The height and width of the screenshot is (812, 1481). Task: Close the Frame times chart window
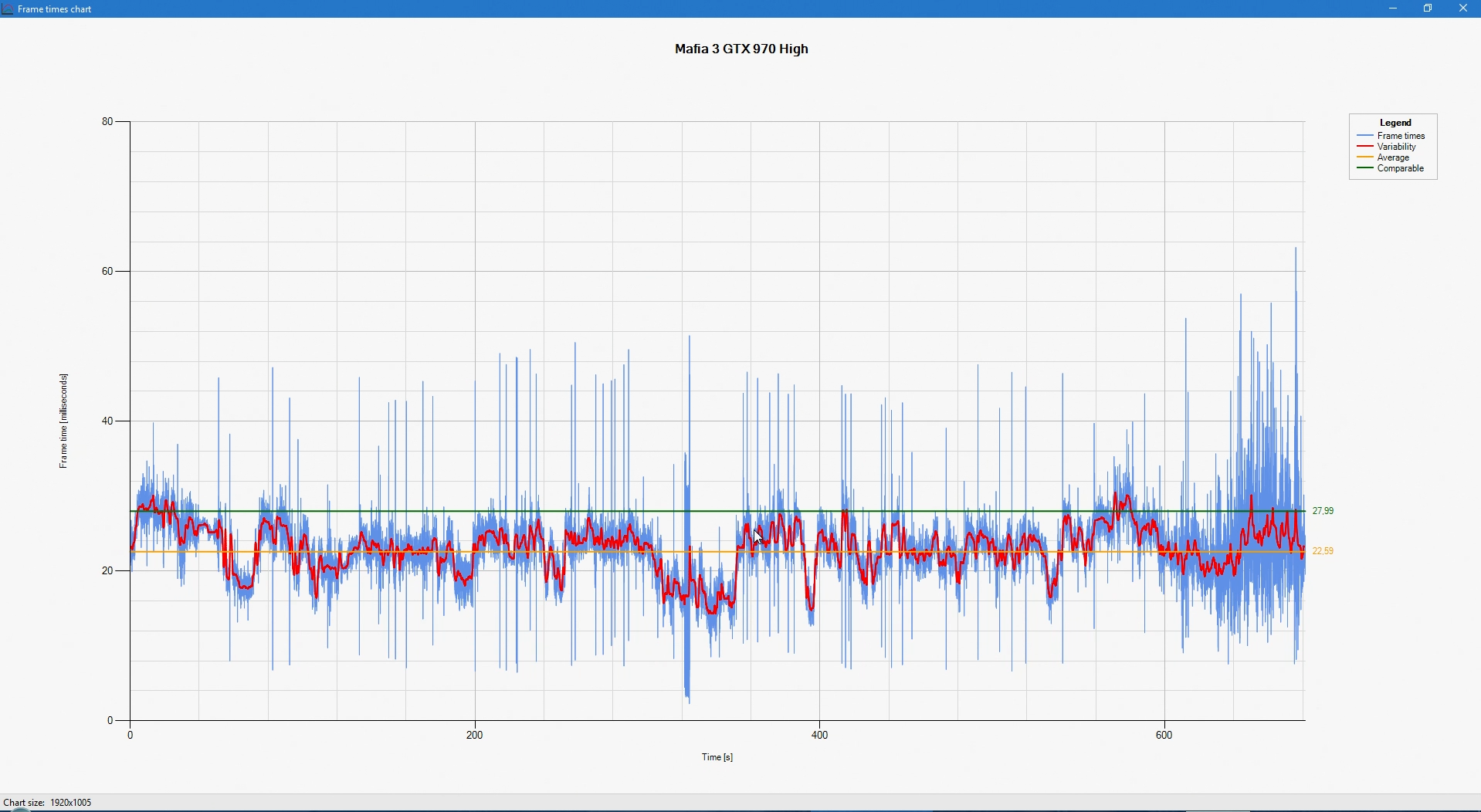coord(1463,8)
